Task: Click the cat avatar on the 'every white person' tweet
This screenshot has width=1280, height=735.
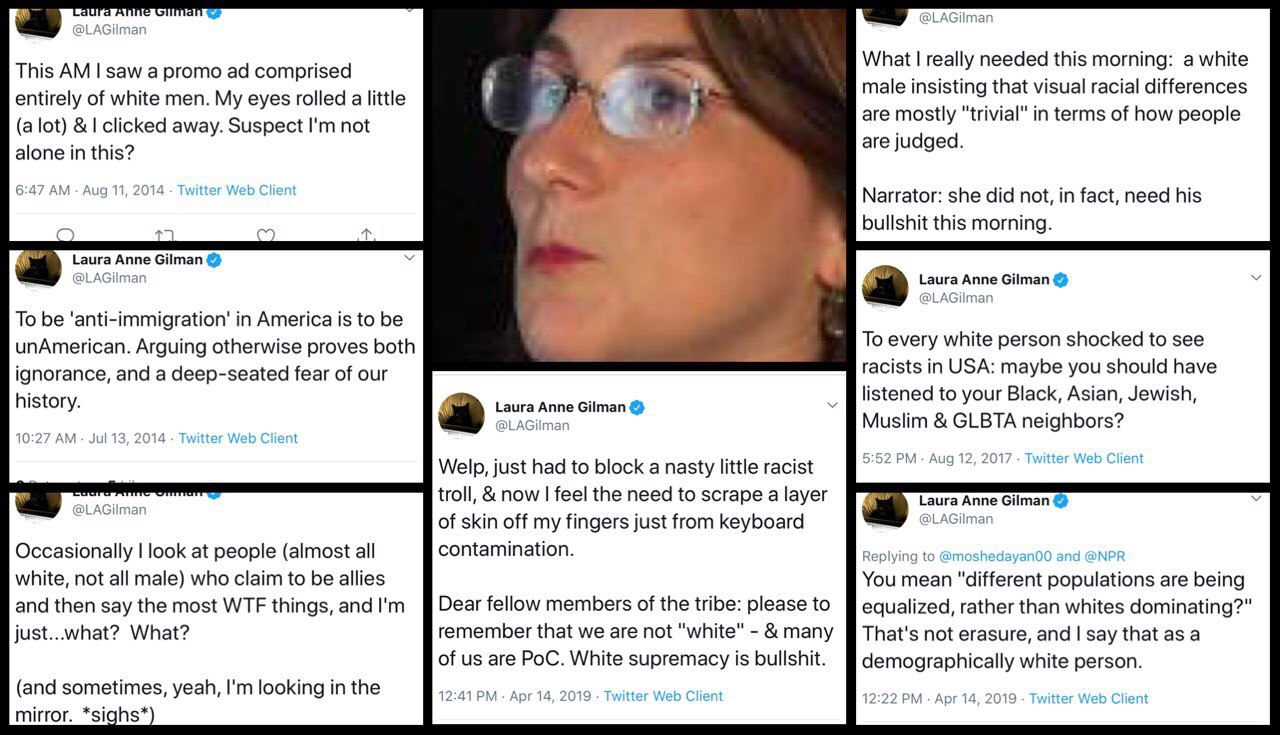Action: (885, 288)
